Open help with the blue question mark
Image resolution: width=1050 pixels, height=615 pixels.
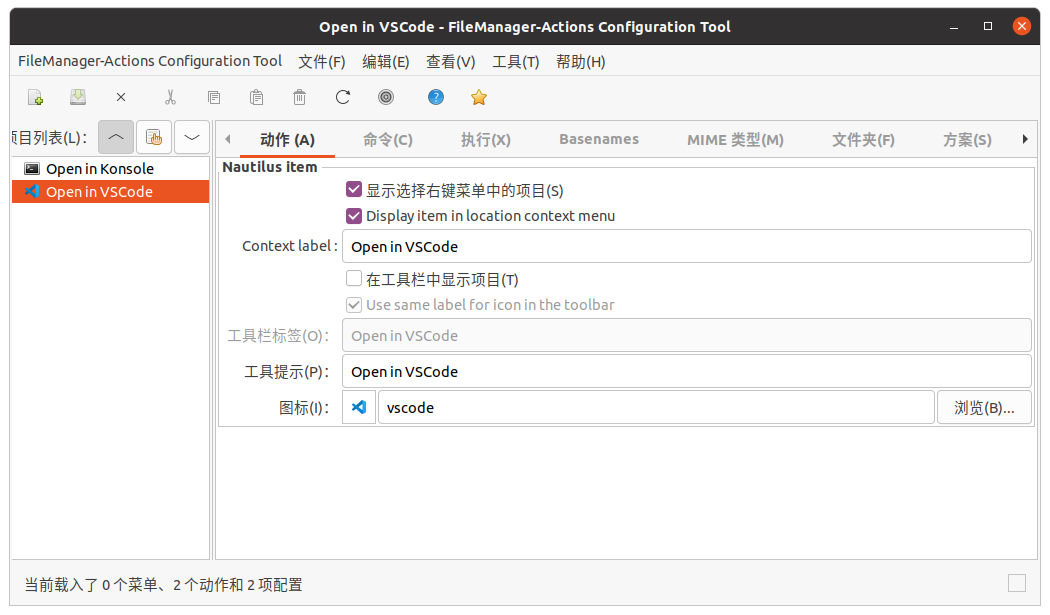pos(436,97)
